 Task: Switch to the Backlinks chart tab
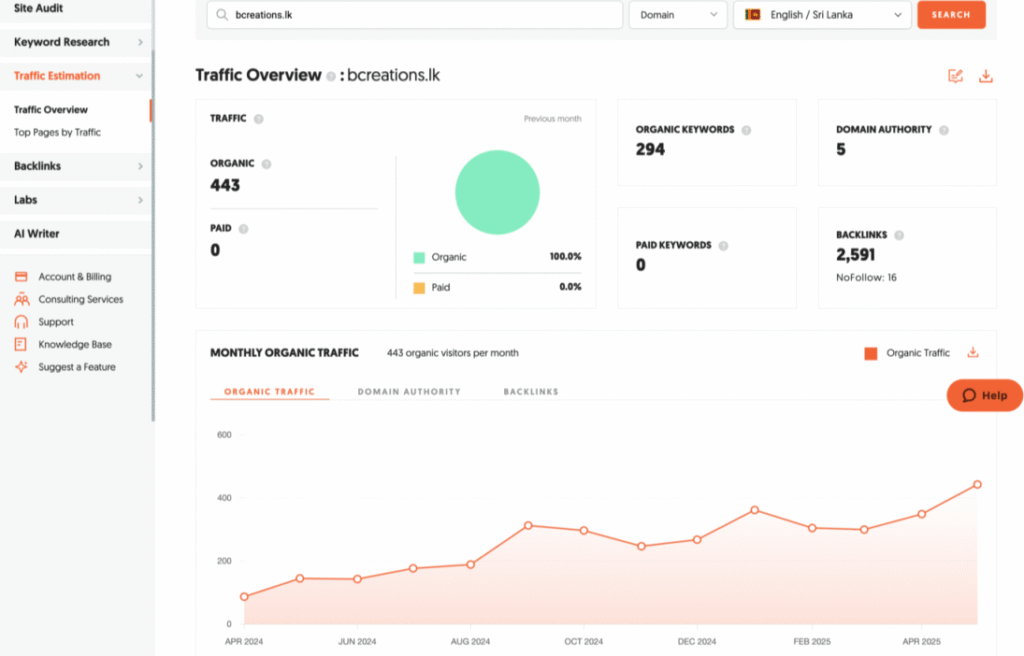pos(530,392)
